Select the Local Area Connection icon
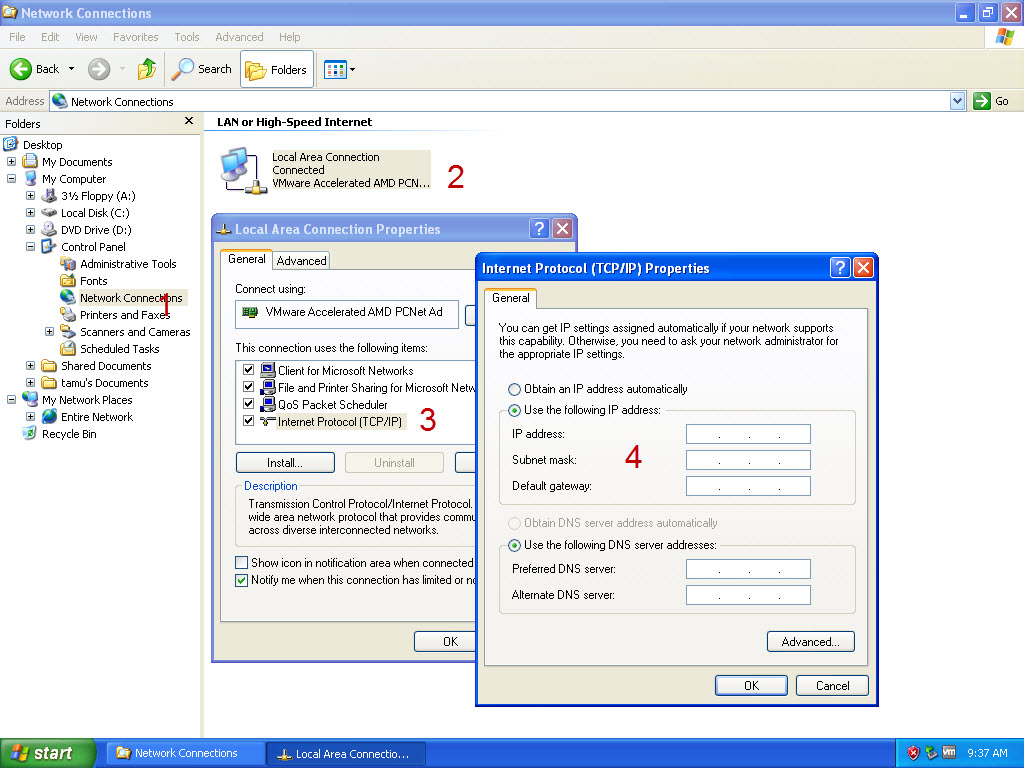1024x768 pixels. click(x=243, y=170)
